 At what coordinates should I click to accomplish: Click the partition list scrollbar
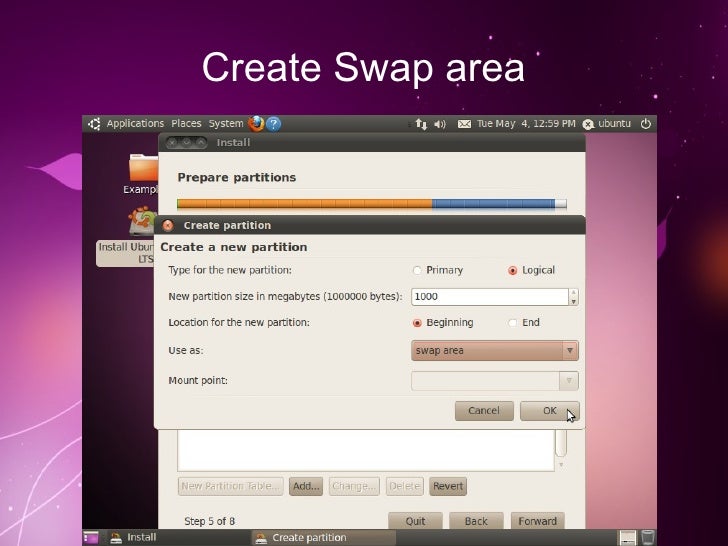click(x=561, y=443)
